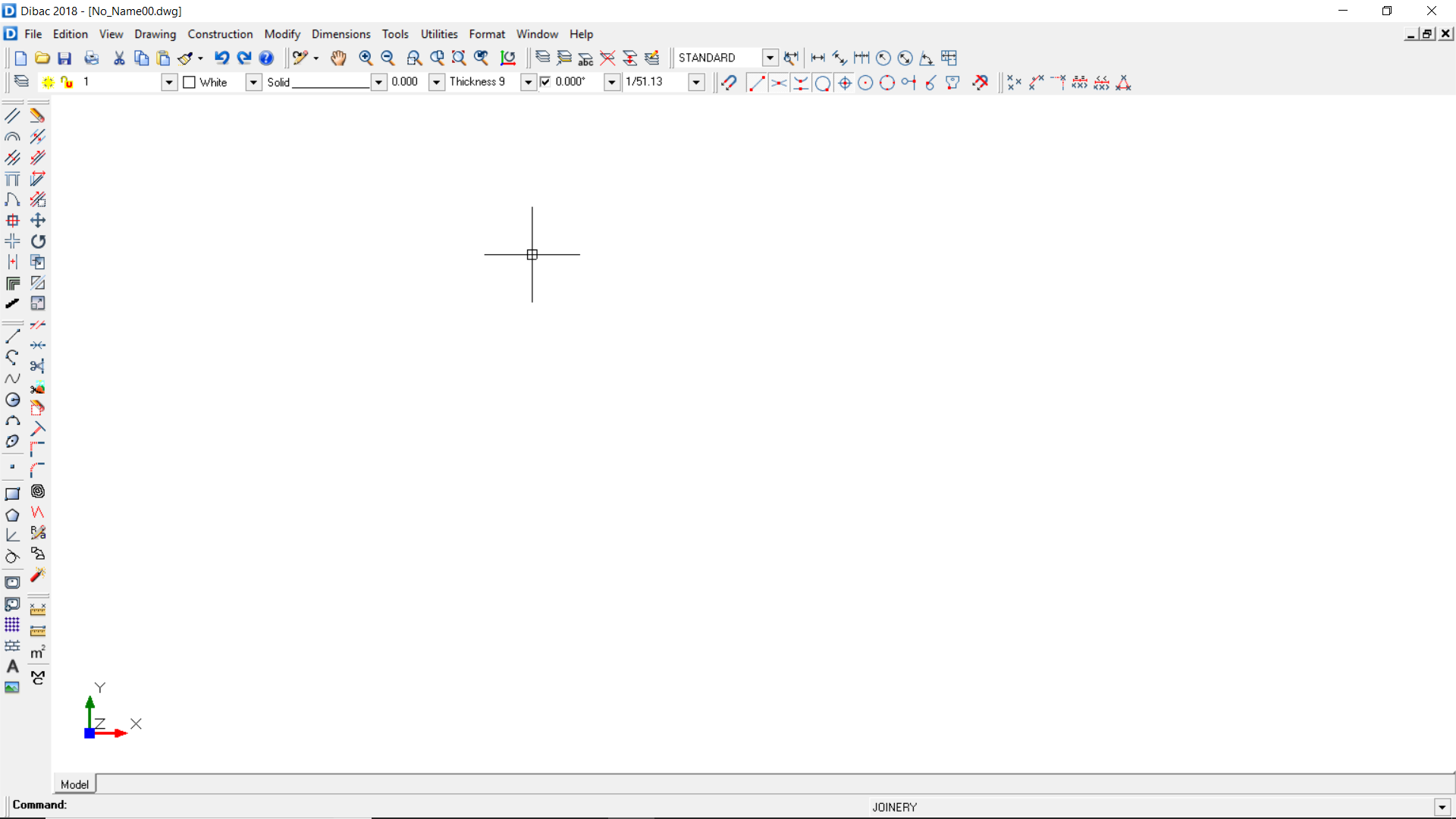This screenshot has height=819, width=1456.
Task: Select the Text tool (letter A)
Action: (x=12, y=667)
